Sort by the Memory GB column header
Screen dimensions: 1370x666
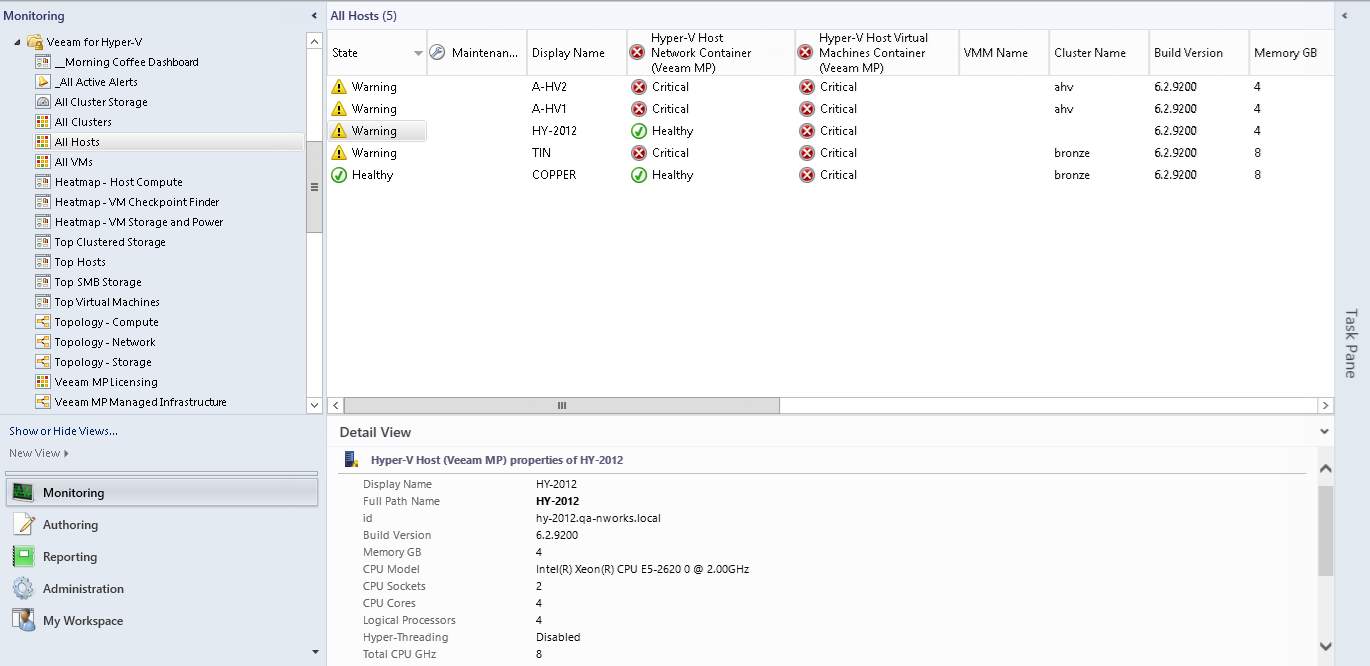coord(1290,53)
